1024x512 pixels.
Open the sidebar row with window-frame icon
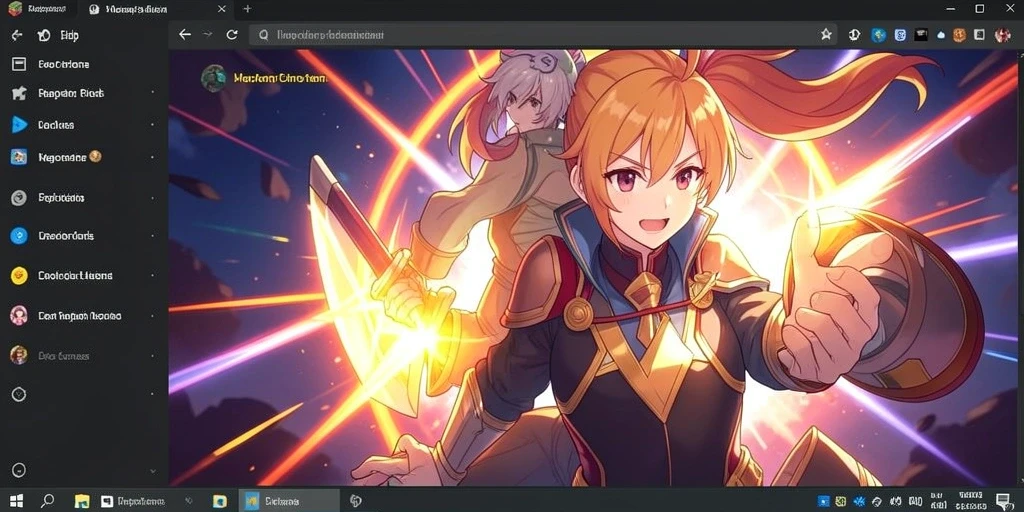tap(82, 64)
